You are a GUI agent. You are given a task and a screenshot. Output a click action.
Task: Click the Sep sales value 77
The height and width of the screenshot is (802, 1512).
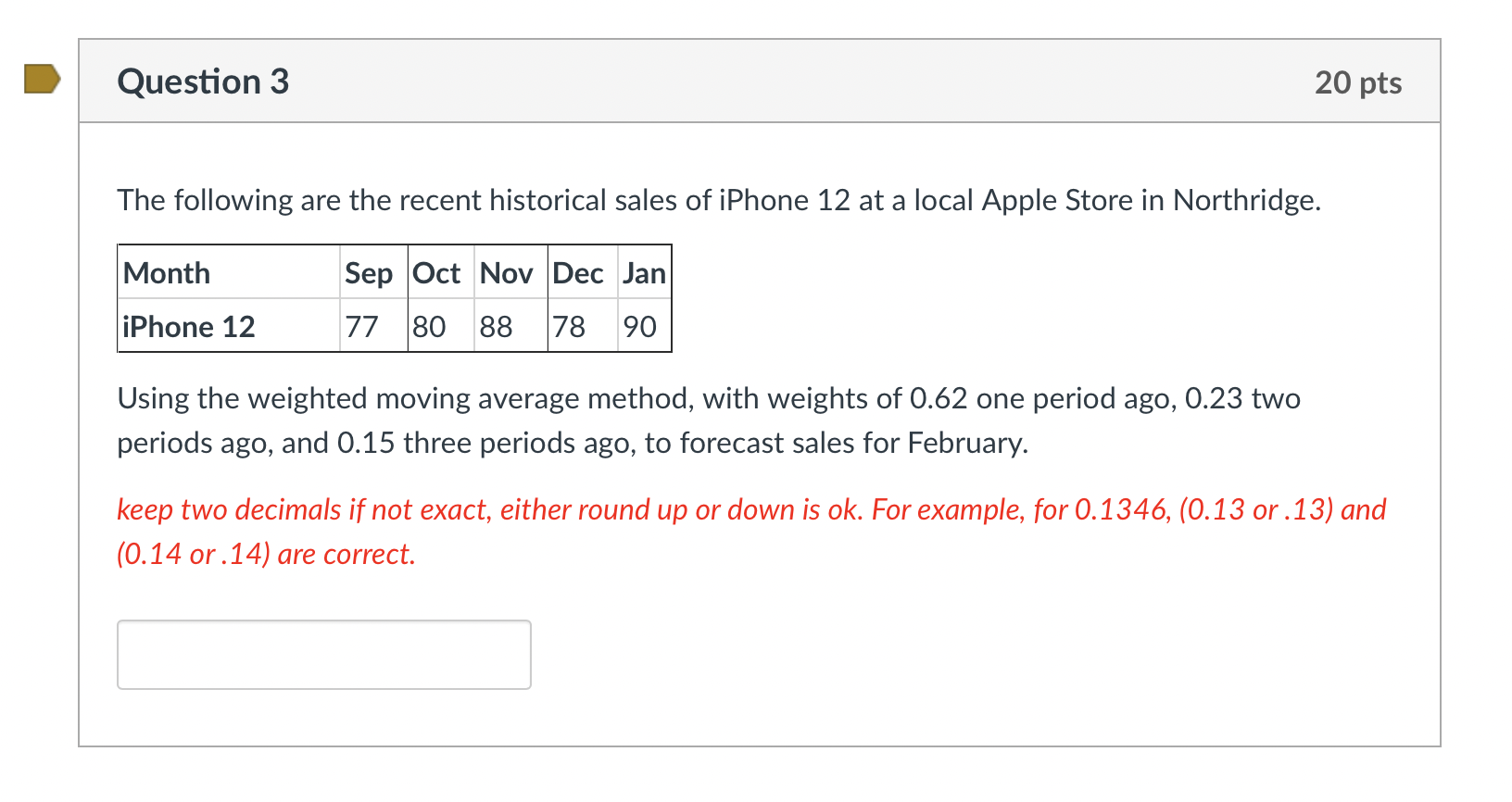361,327
